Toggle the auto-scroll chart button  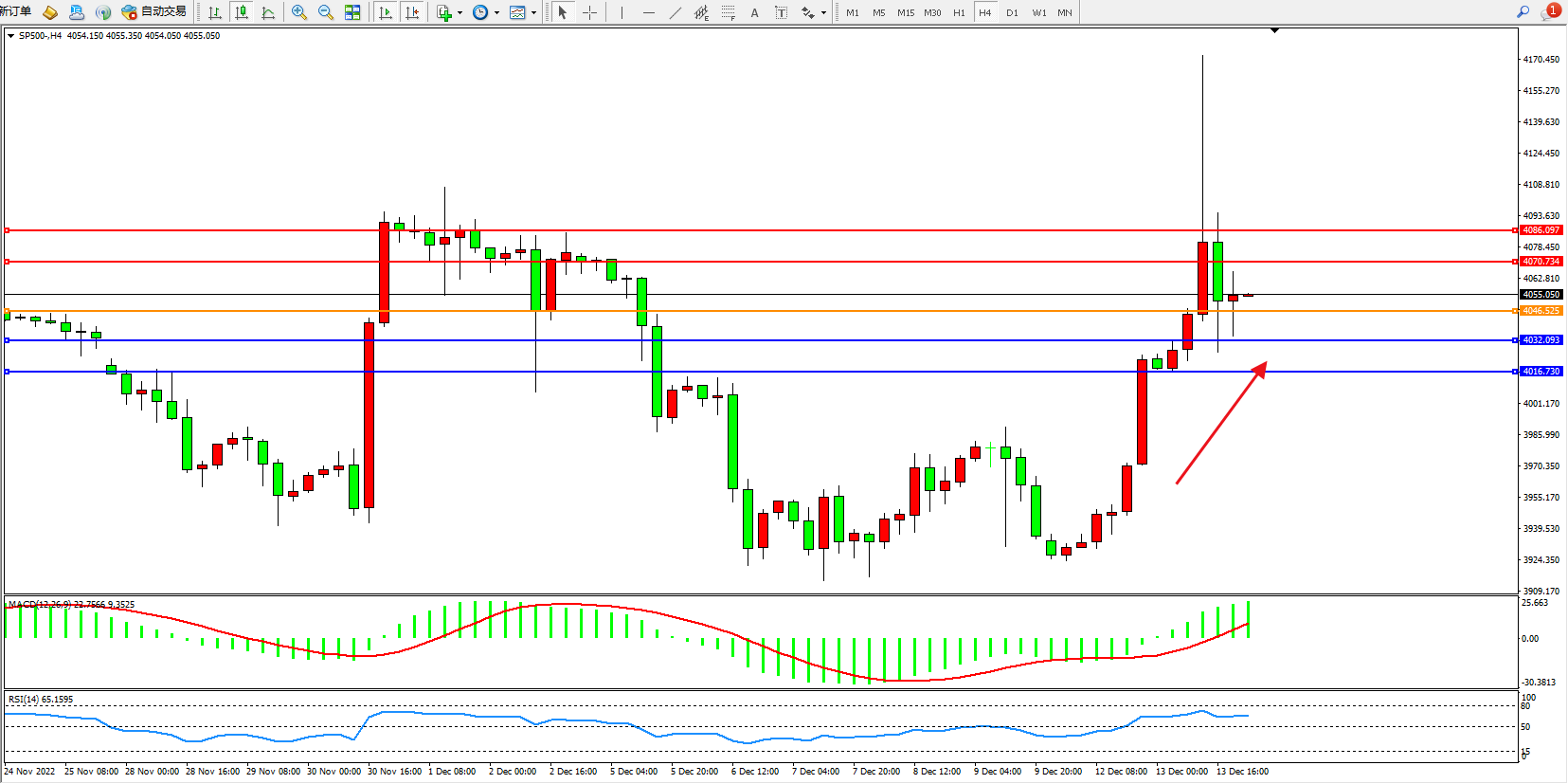tap(385, 12)
